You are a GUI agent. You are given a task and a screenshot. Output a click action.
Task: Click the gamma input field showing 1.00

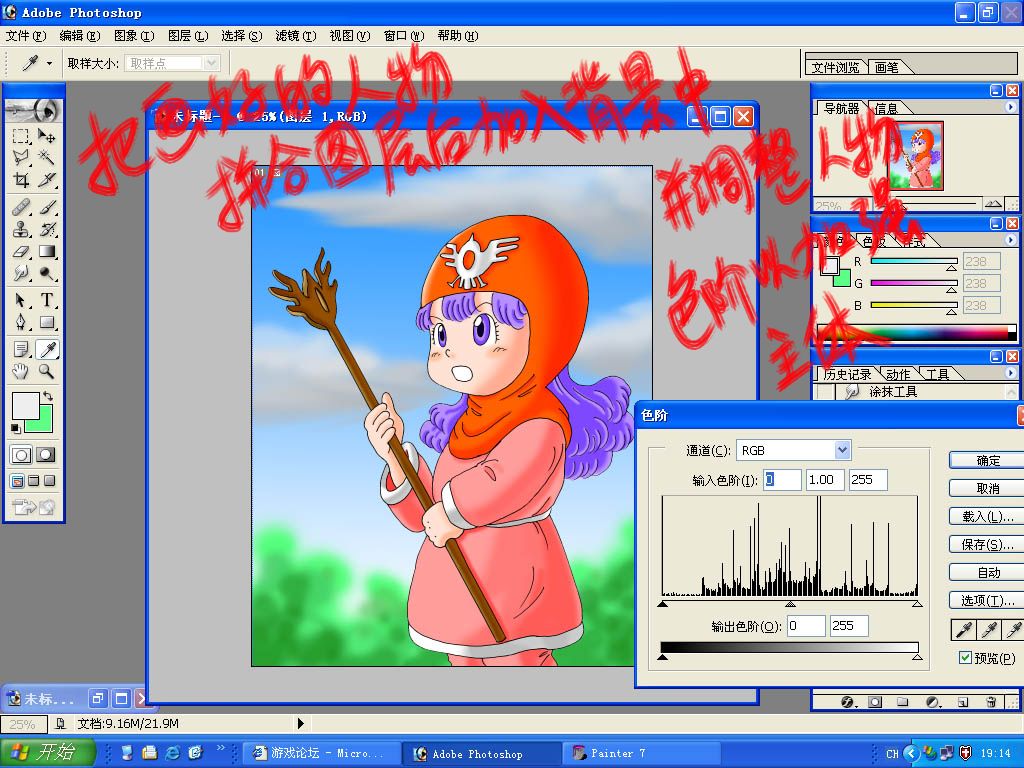click(x=825, y=479)
